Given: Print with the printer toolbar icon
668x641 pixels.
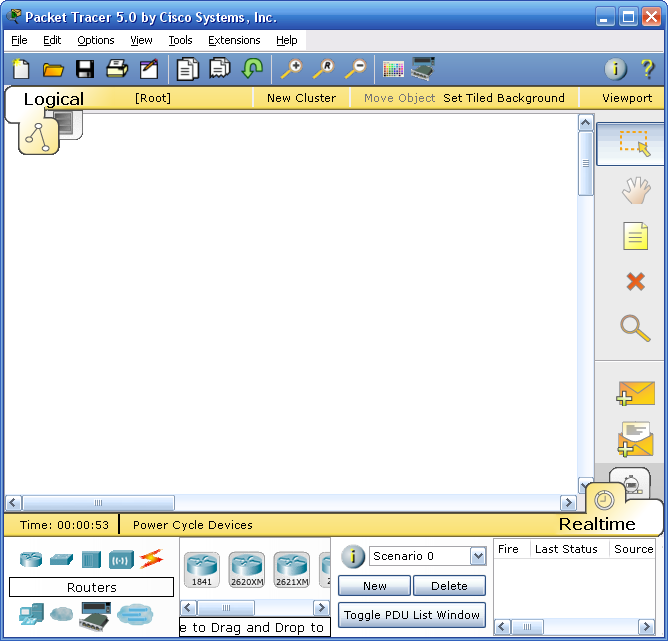Looking at the screenshot, I should 117,69.
